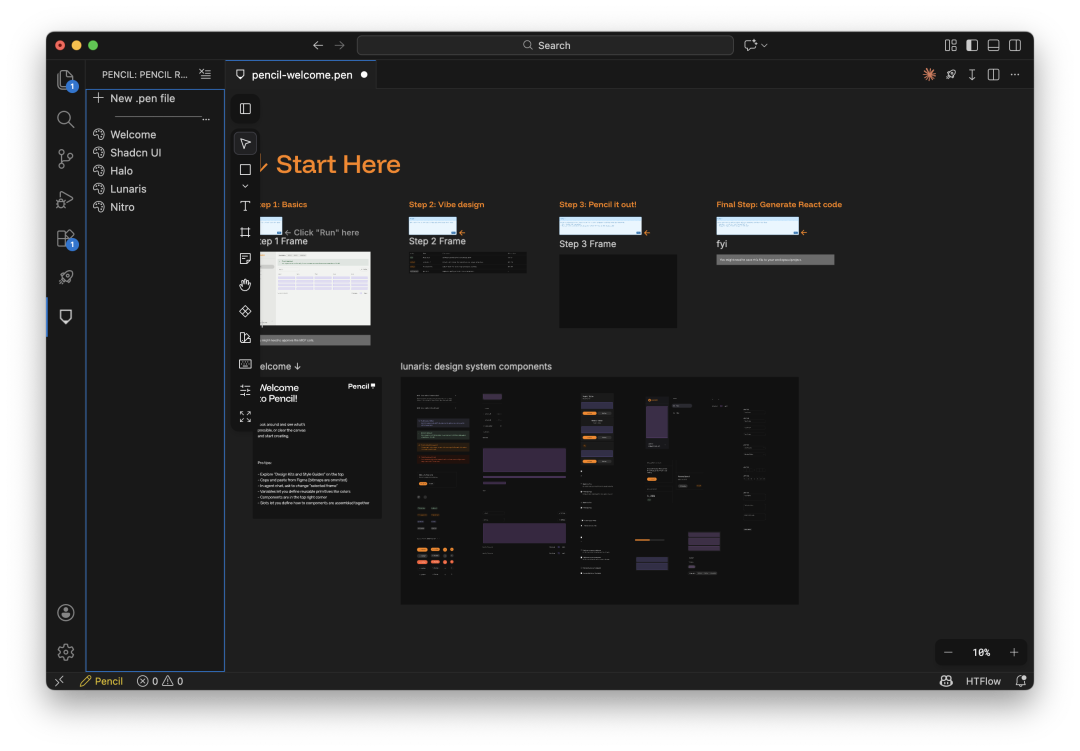Screen dimensions: 1080x751
Task: Click the zoom in plus button
Action: (x=1014, y=652)
